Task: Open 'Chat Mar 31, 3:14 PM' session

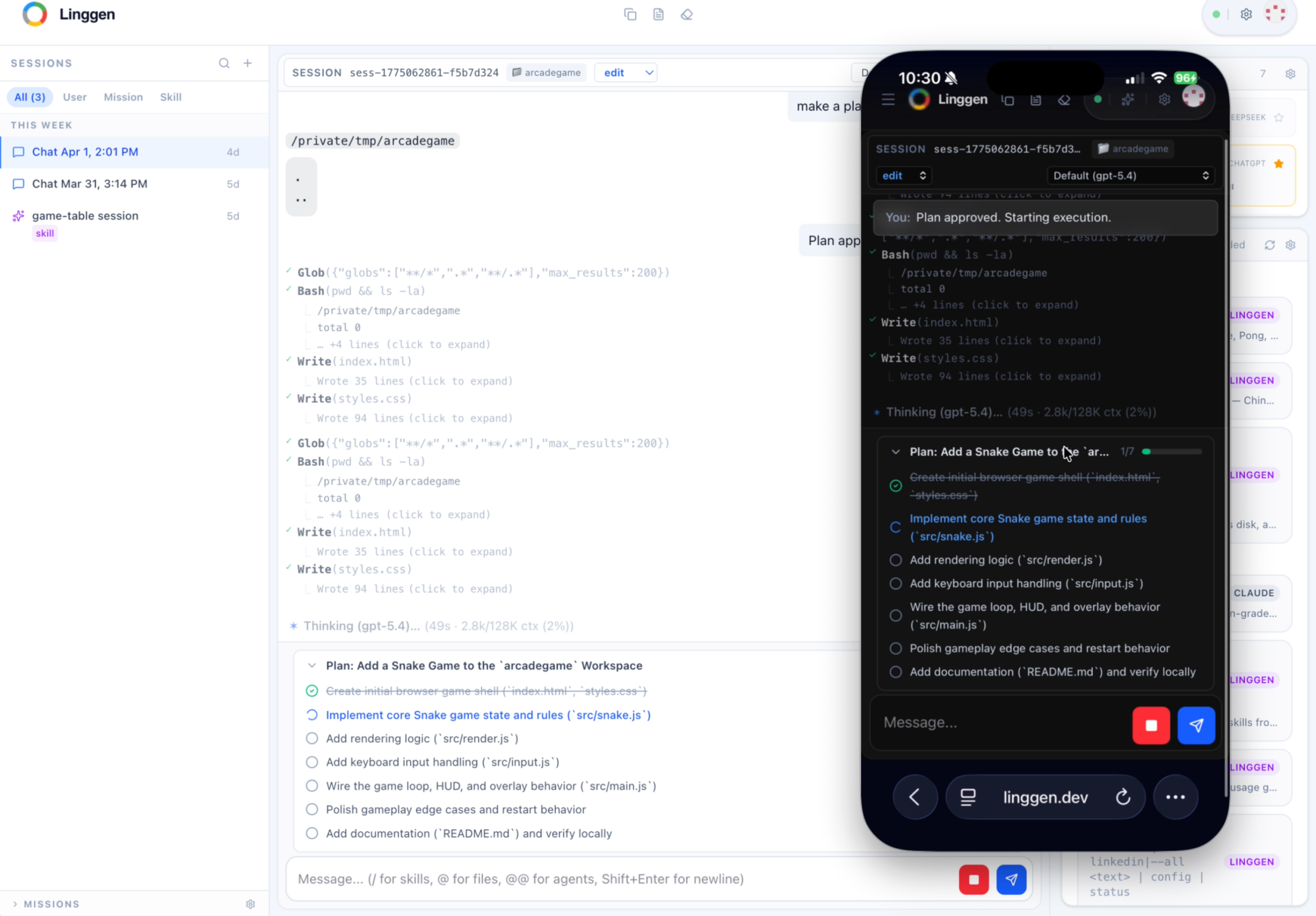Action: coord(89,184)
